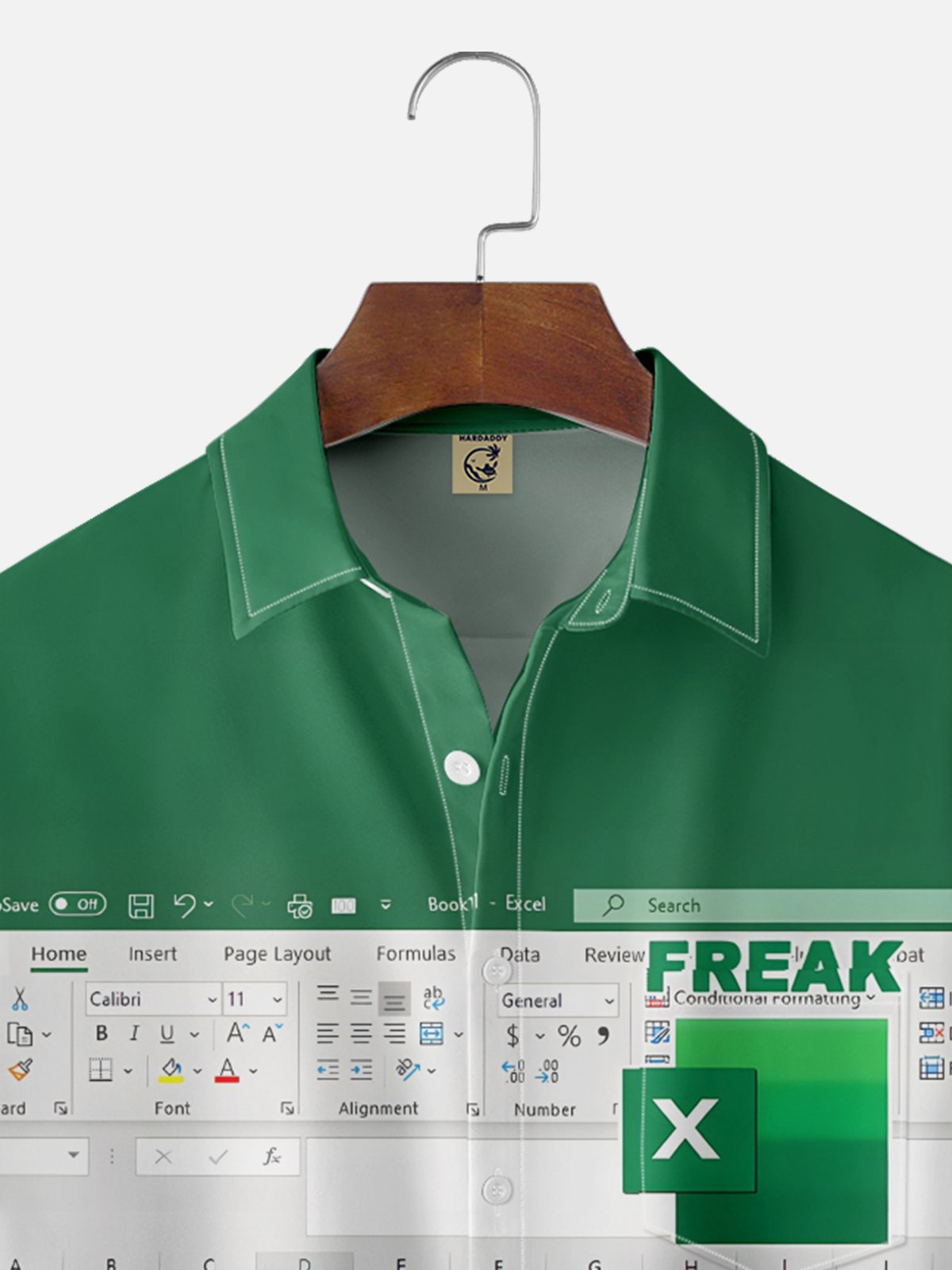Switch to the Formulas tab
The image size is (952, 1270).
416,953
